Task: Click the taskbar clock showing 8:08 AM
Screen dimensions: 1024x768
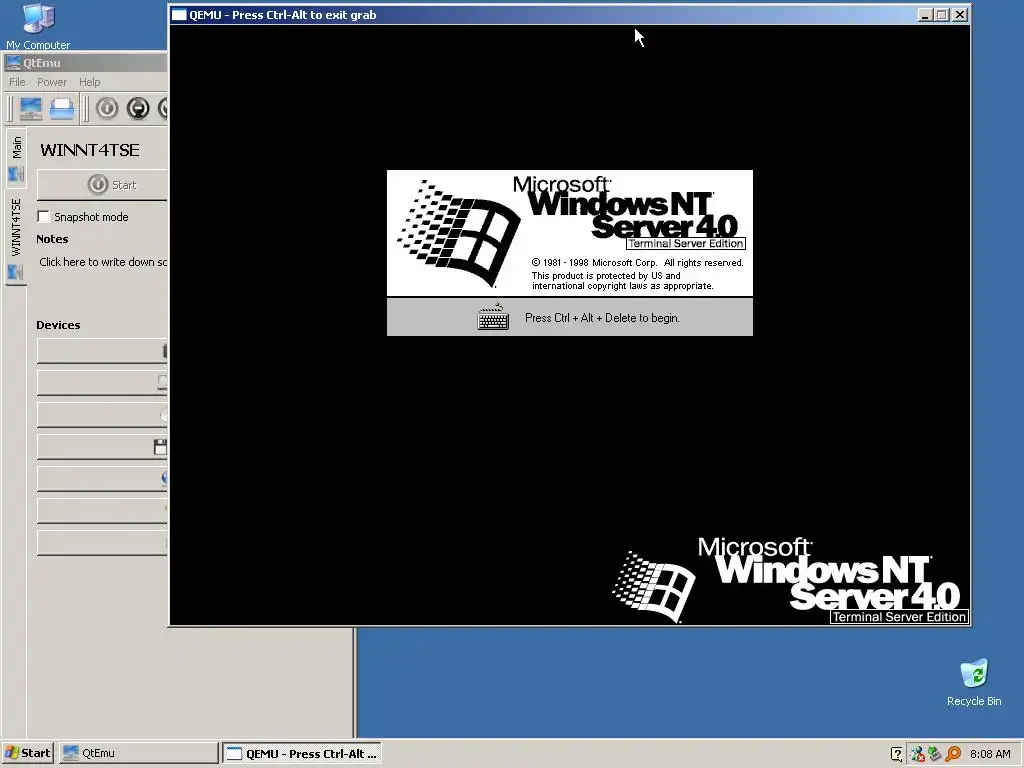Action: [990, 754]
